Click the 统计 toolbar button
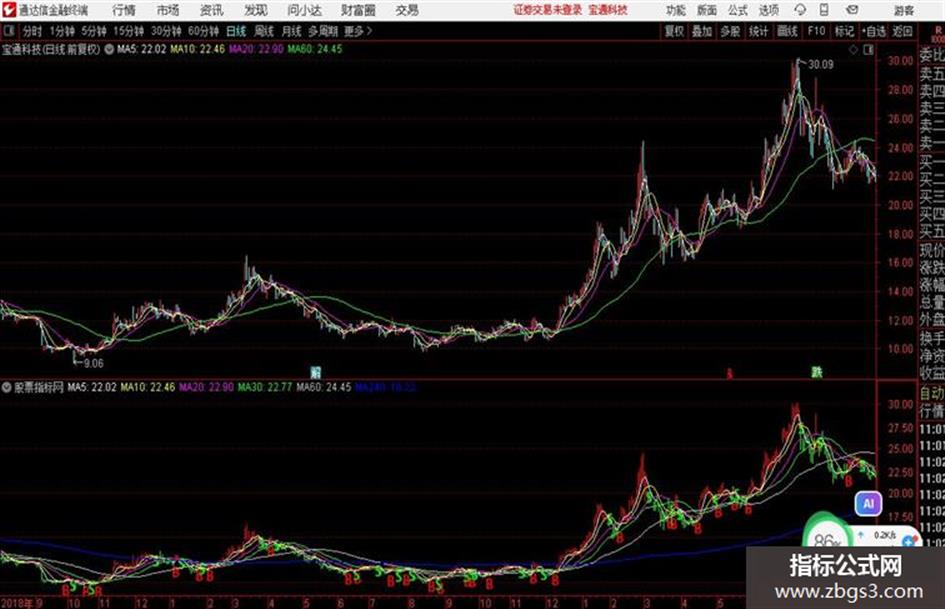Screen dimensions: 945x609 pos(758,31)
